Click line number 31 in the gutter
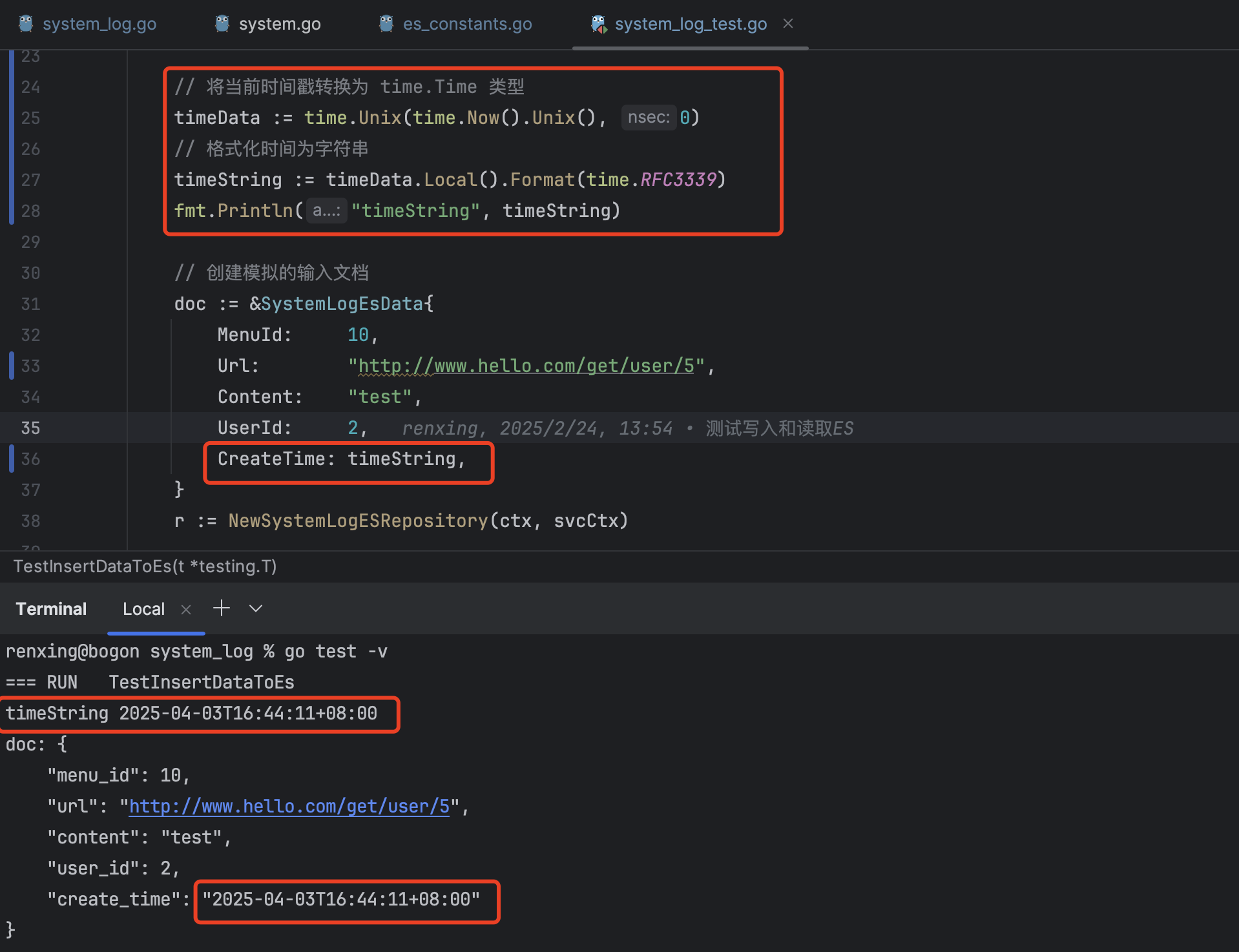This screenshot has height=952, width=1239. (30, 304)
